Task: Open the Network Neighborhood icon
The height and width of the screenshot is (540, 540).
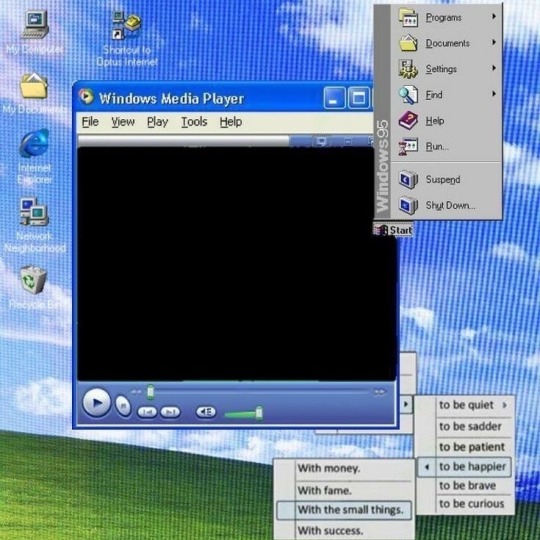Action: 34,225
